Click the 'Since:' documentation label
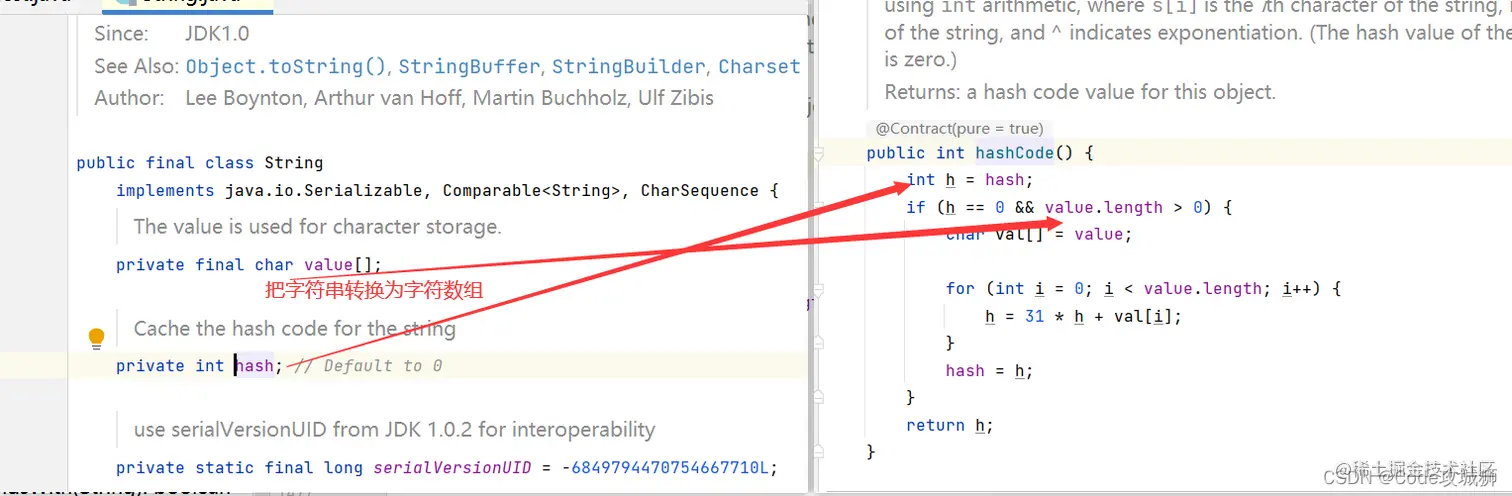Image resolution: width=1512 pixels, height=496 pixels. click(121, 34)
